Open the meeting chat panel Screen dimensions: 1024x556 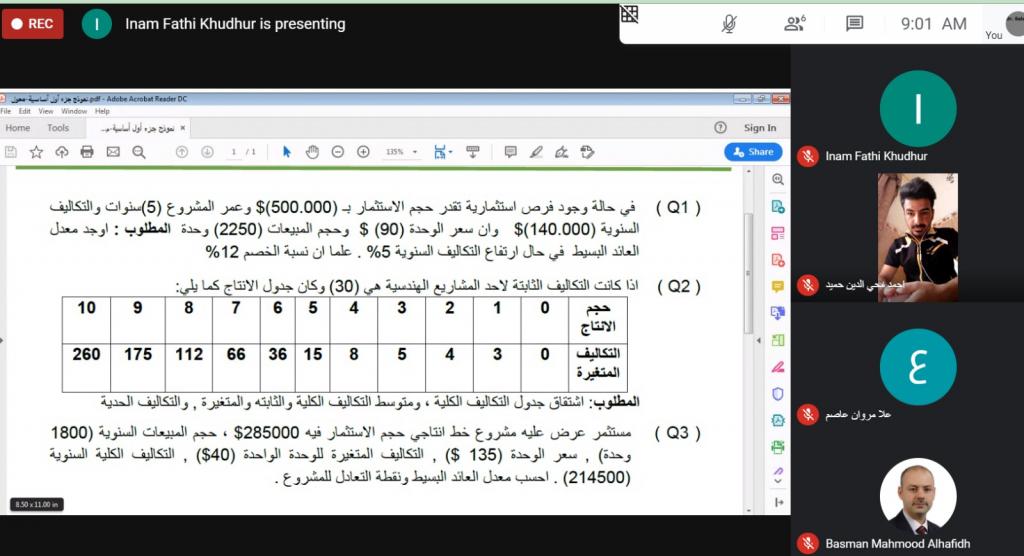click(x=854, y=24)
